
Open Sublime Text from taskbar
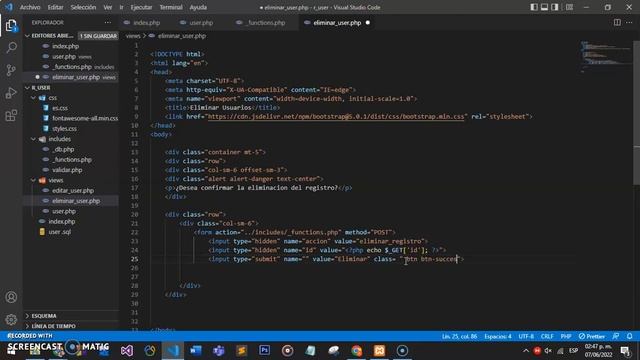(x=242, y=351)
